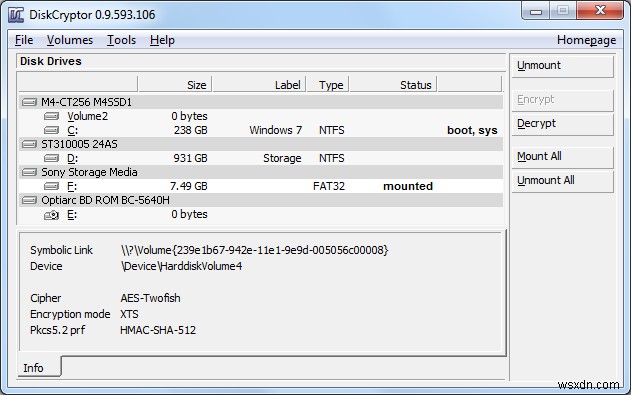The image size is (631, 395).
Task: Click the 'FAT32' type cell
Action: pyautogui.click(x=329, y=186)
